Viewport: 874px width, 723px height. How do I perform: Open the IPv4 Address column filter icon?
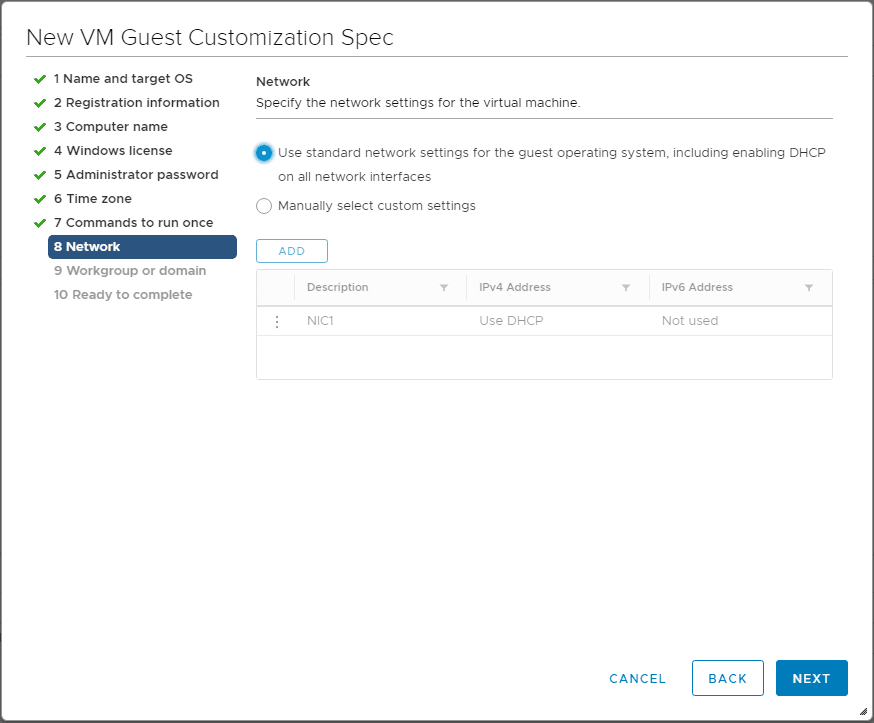point(626,288)
